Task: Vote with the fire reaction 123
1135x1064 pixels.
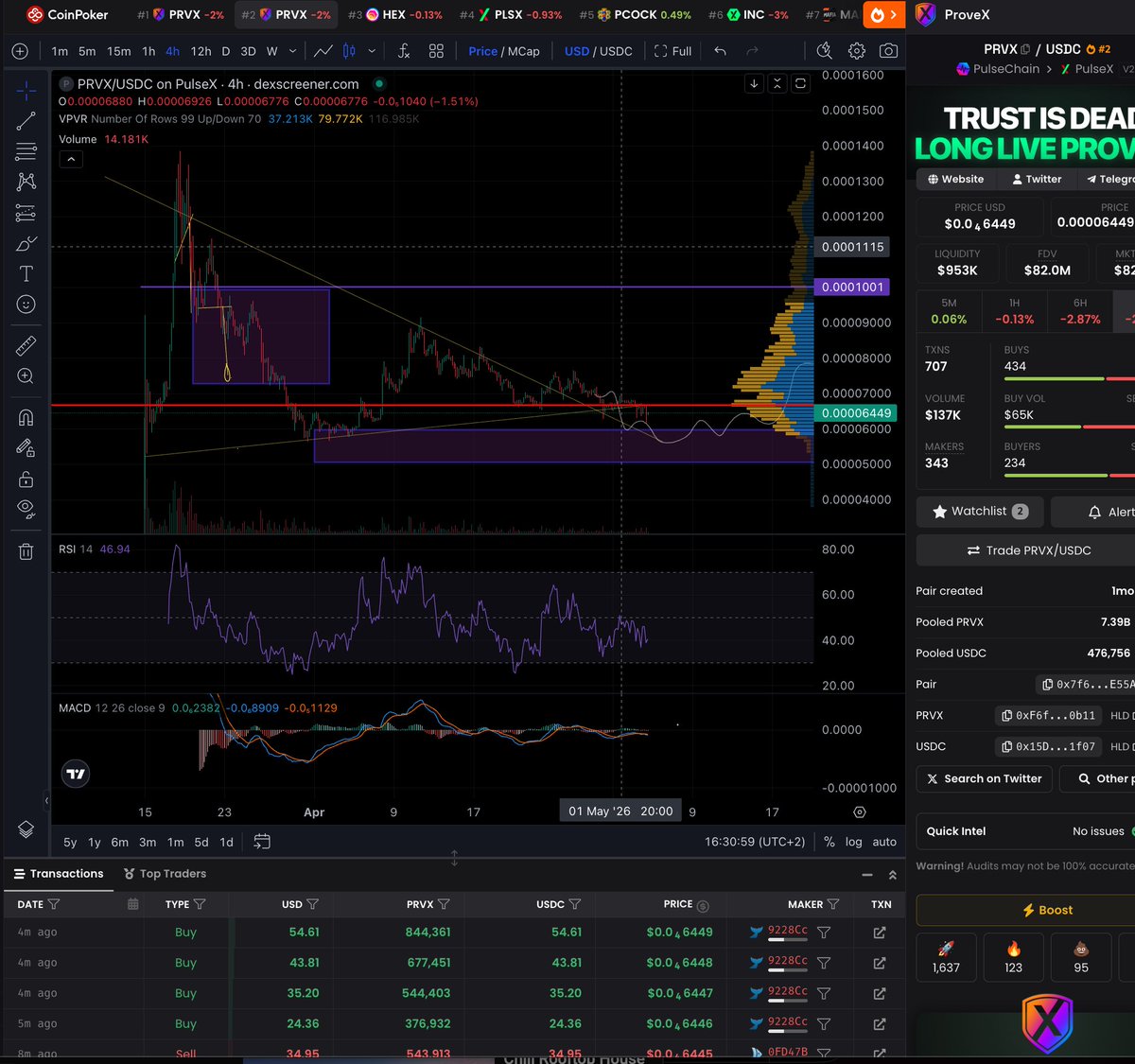Action: pos(1014,957)
